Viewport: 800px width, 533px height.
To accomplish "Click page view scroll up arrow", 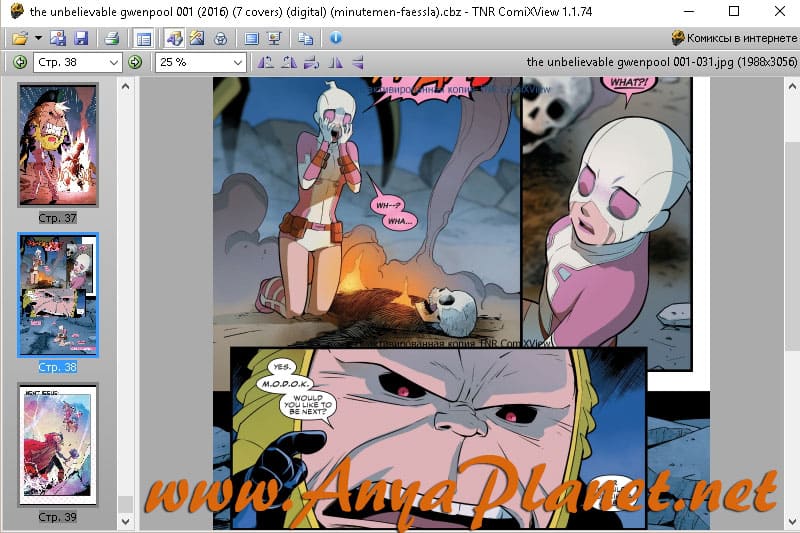I will (792, 86).
